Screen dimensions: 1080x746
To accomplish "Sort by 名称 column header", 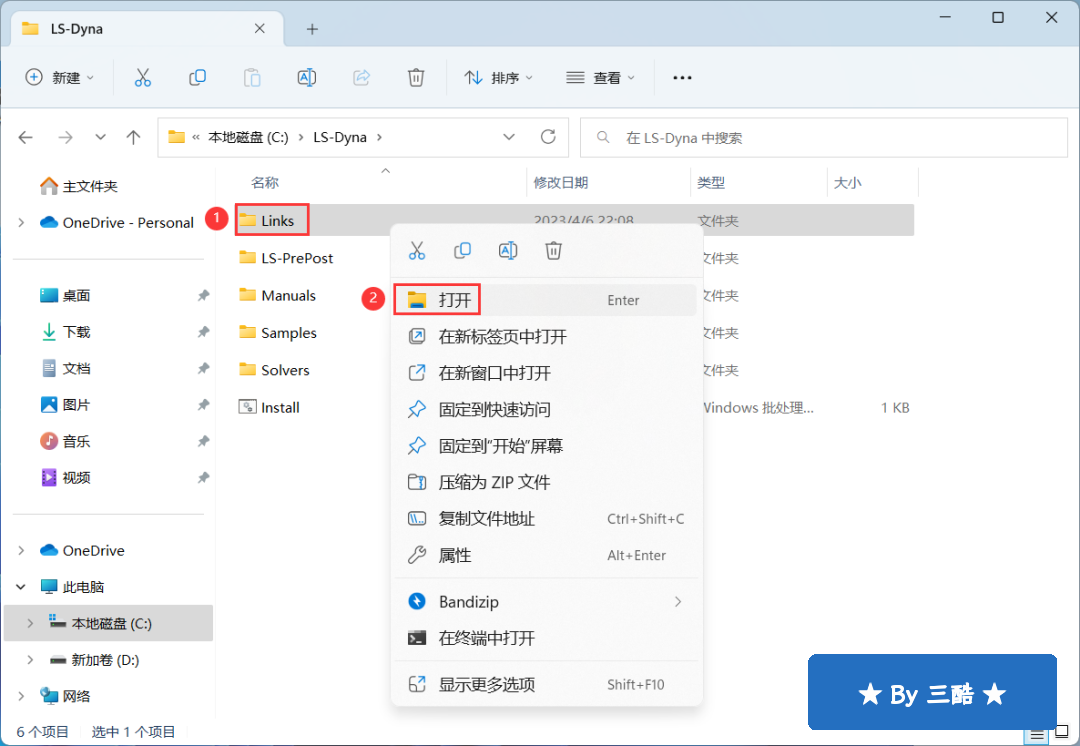I will point(265,183).
